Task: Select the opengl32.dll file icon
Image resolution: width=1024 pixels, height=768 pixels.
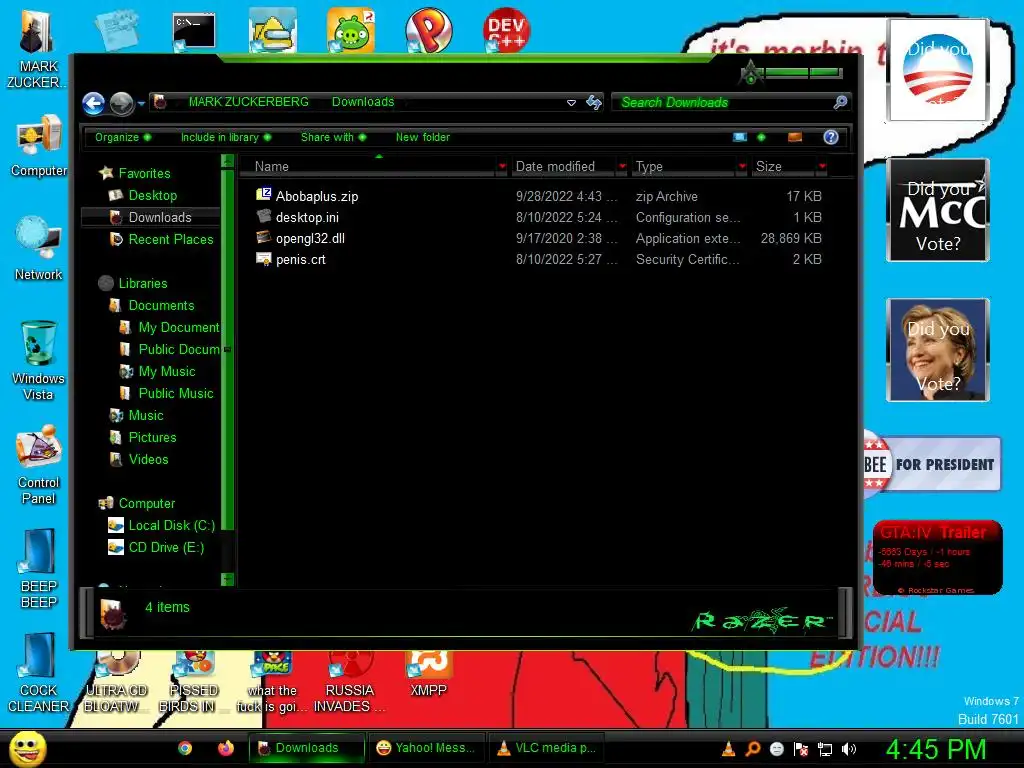Action: tap(264, 237)
